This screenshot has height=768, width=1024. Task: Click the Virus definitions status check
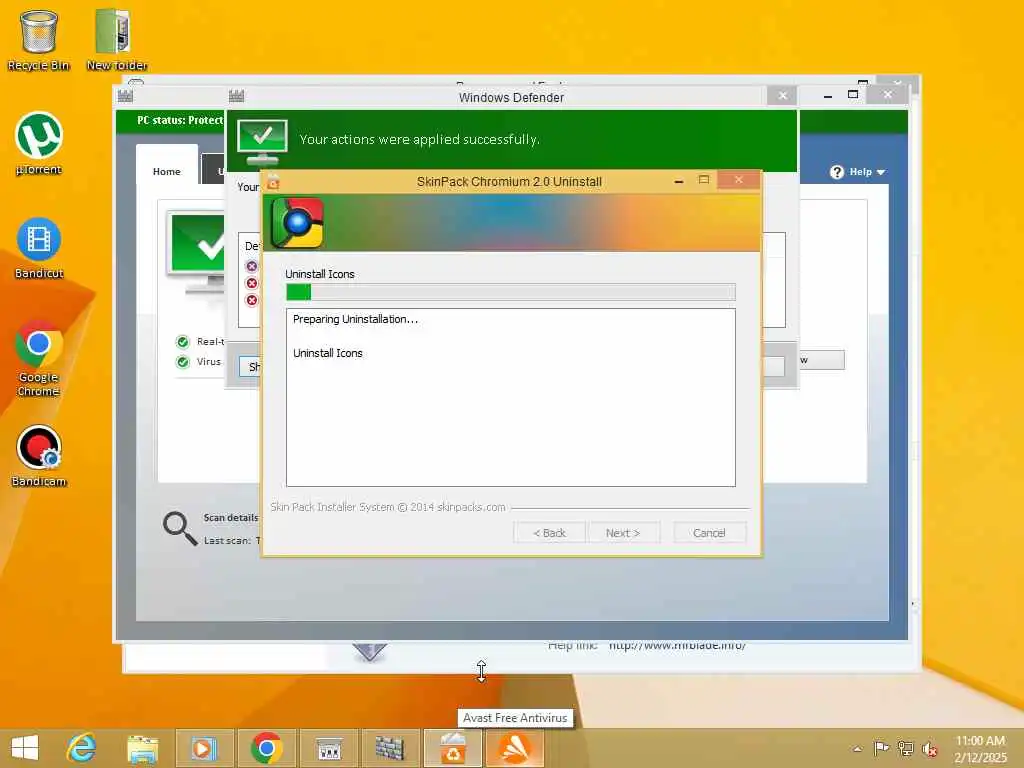[182, 362]
